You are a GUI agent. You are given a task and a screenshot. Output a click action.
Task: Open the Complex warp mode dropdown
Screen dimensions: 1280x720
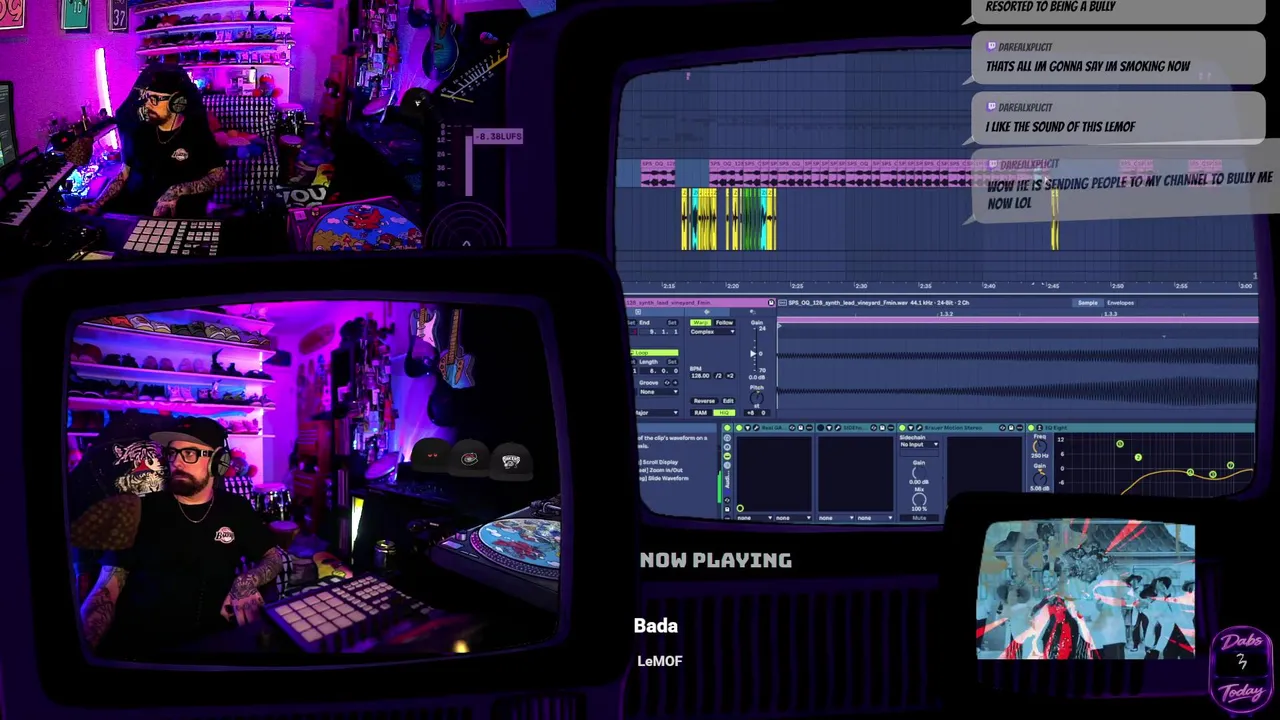[x=712, y=332]
